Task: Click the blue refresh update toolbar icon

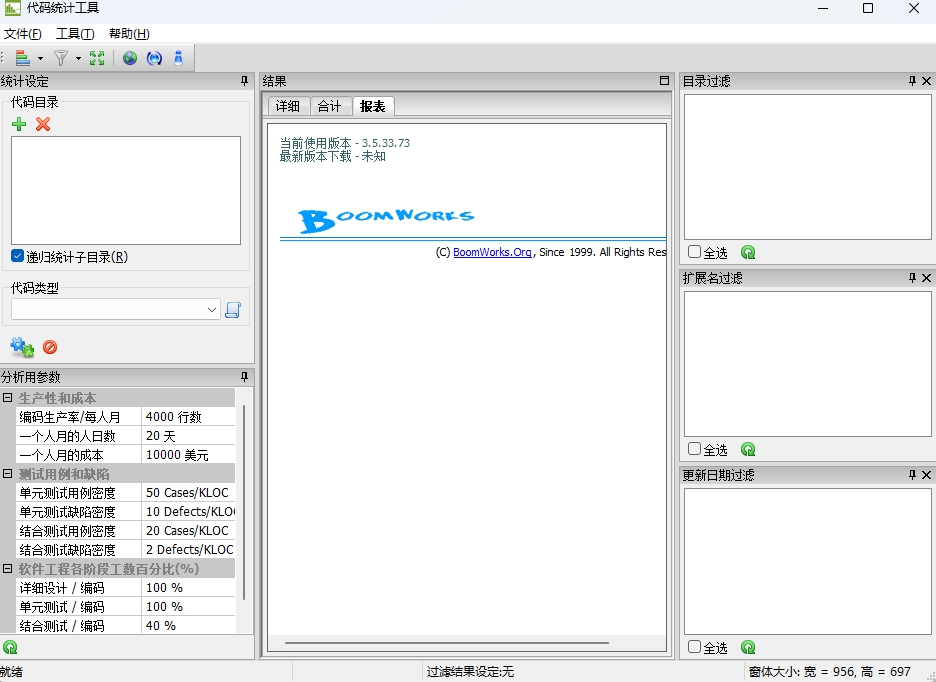Action: click(x=154, y=58)
